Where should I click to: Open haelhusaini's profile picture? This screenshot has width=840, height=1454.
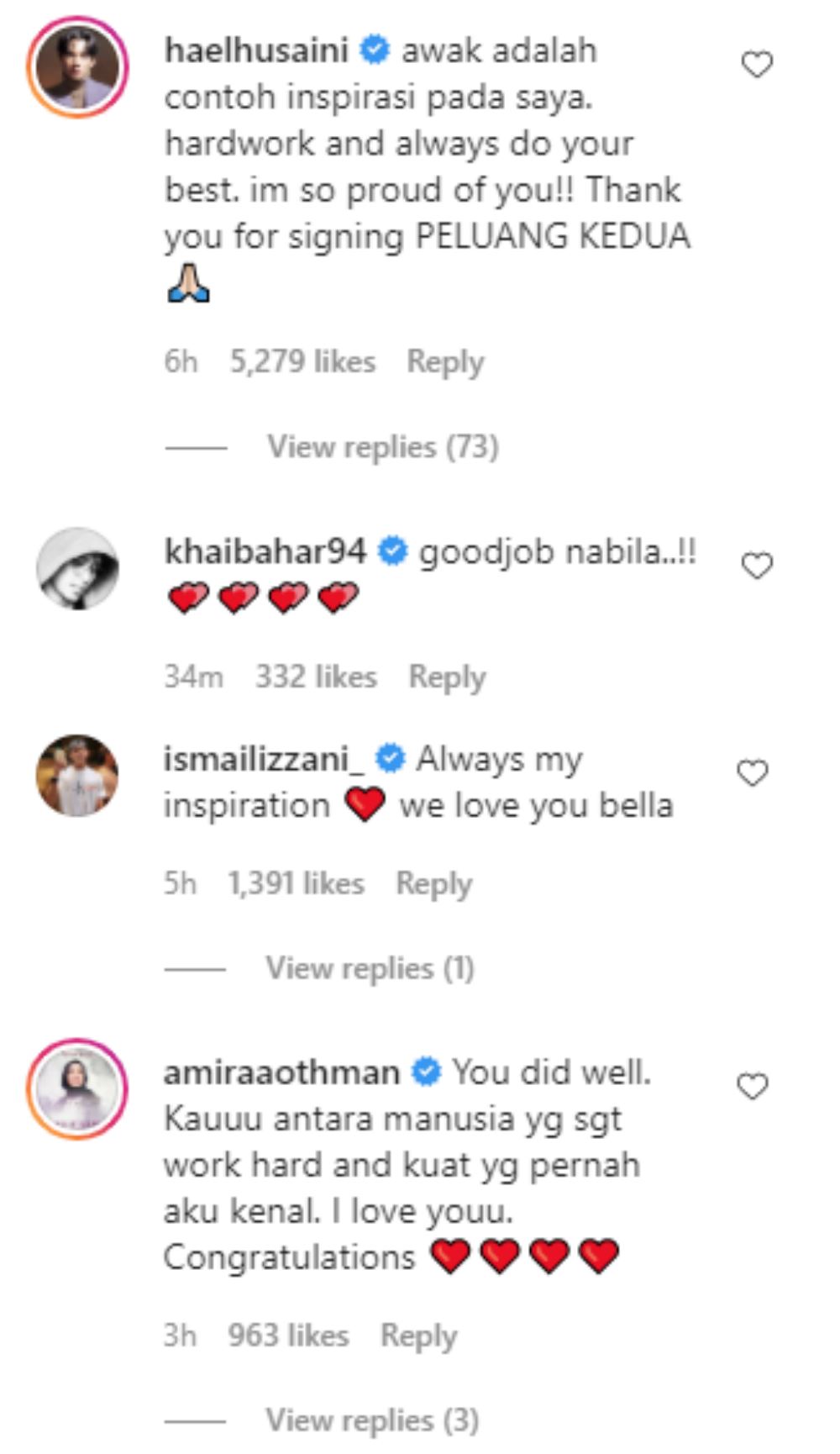pos(77,66)
